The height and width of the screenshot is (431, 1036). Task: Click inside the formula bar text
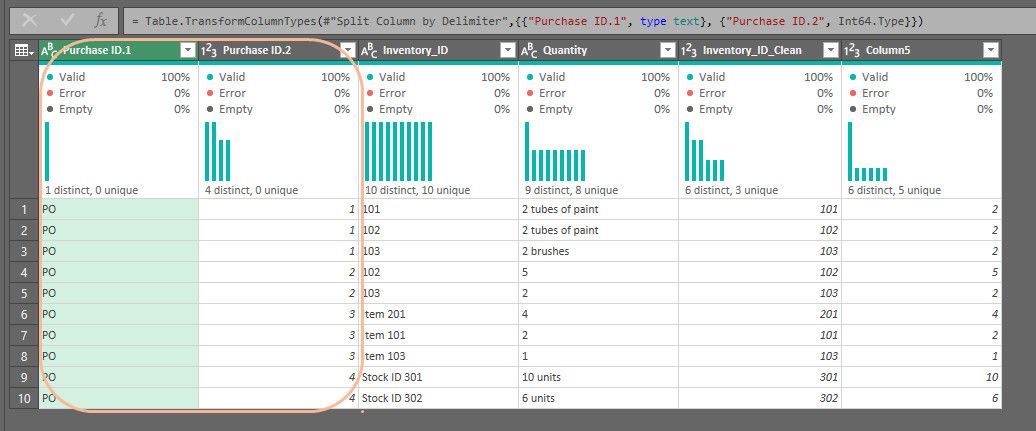(x=527, y=21)
